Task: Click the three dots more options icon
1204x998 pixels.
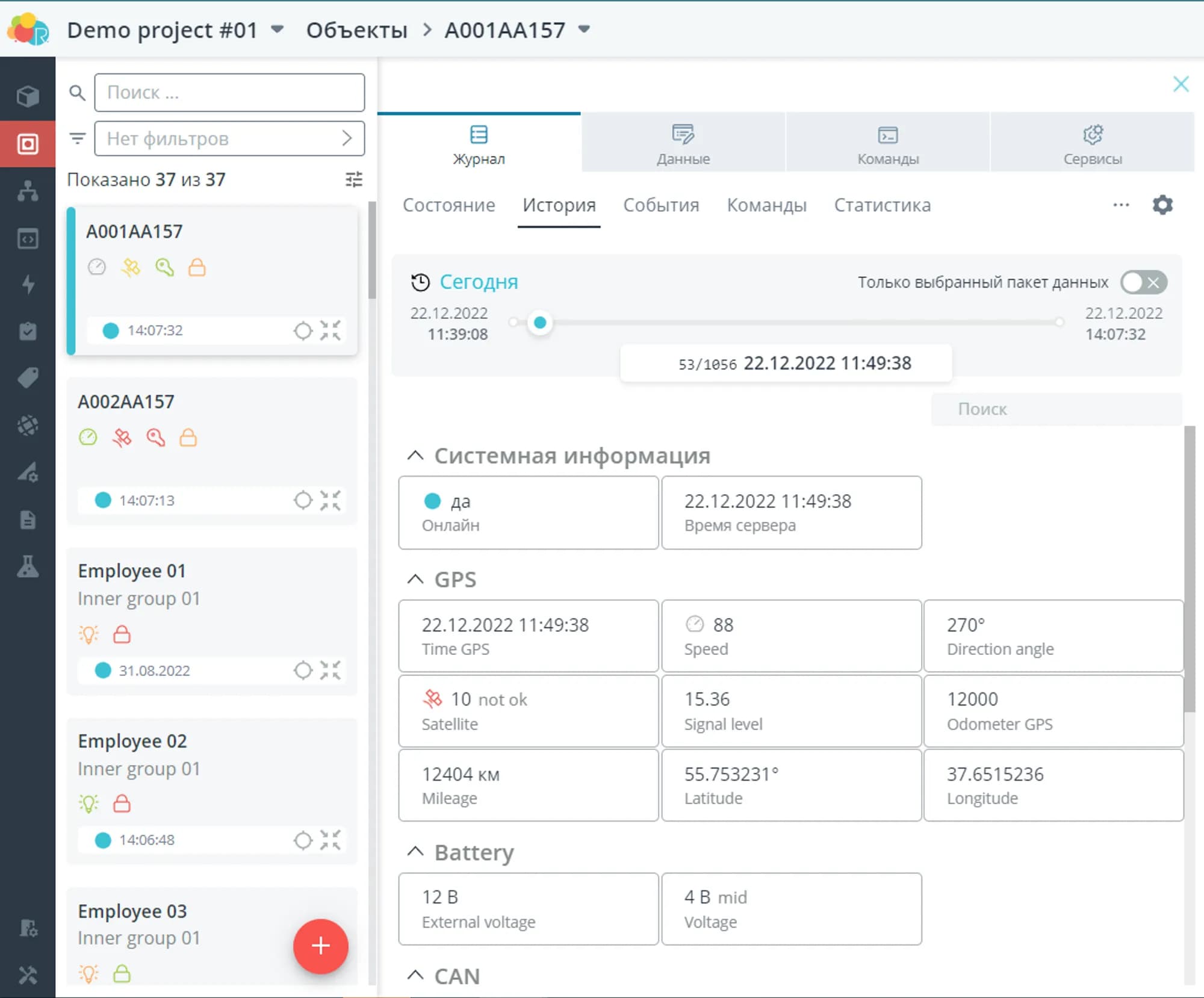Action: [1121, 205]
